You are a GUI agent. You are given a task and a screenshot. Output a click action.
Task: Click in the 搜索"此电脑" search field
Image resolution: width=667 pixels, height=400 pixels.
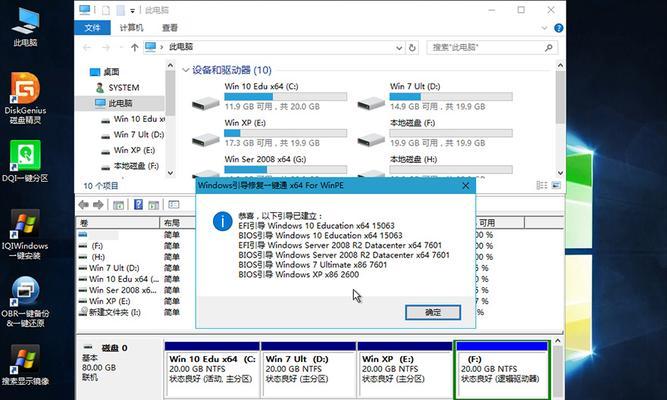pos(485,48)
